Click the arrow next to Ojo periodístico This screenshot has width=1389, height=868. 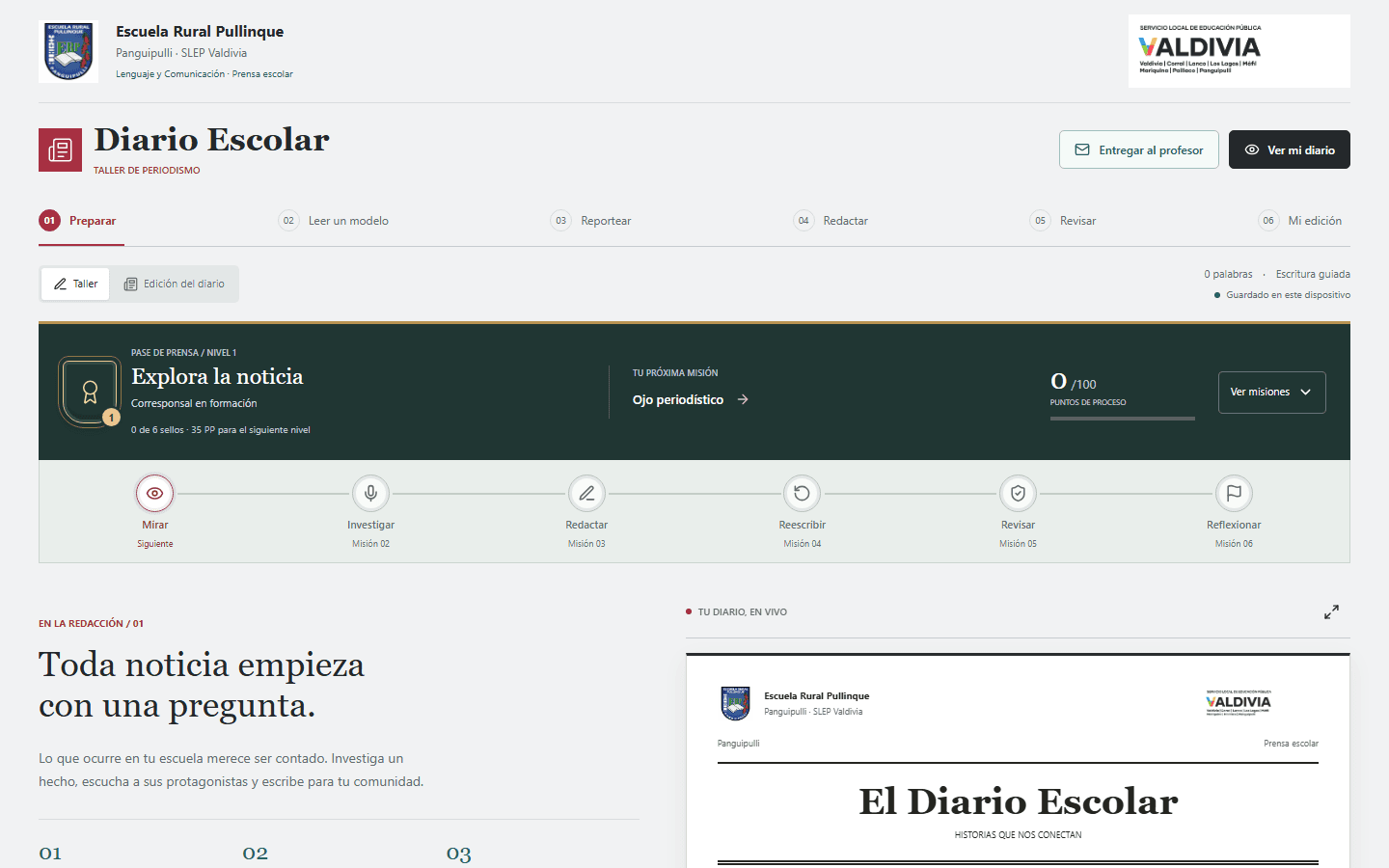743,399
